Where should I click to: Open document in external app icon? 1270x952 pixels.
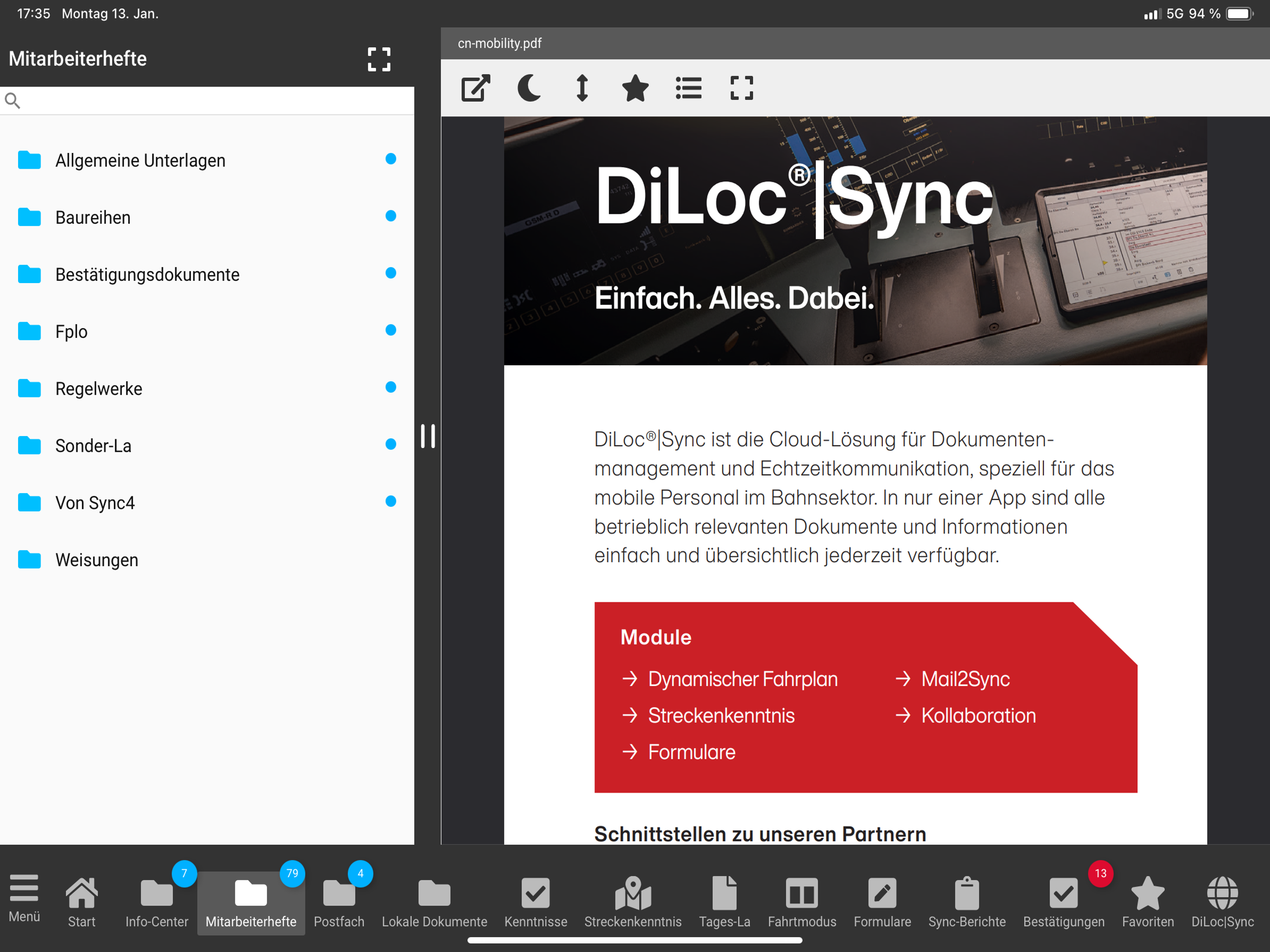[x=476, y=88]
